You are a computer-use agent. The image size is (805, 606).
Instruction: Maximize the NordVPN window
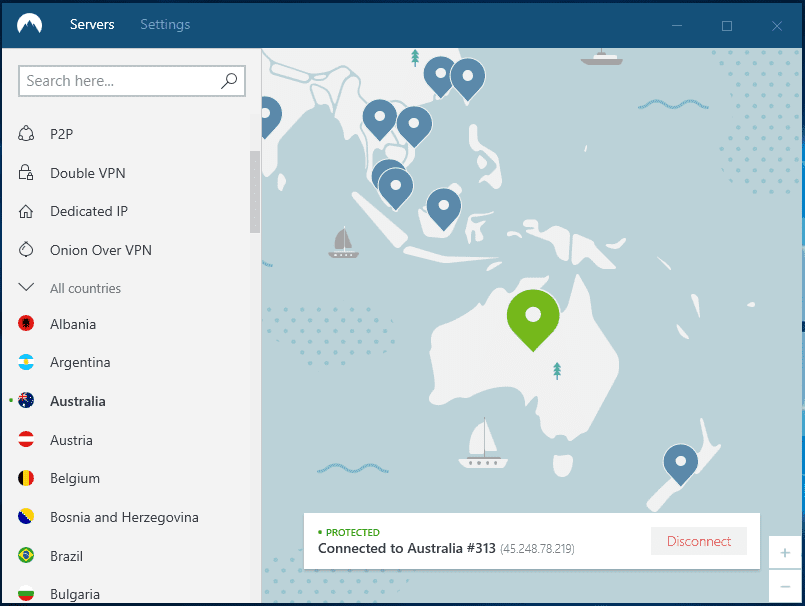coord(727,26)
